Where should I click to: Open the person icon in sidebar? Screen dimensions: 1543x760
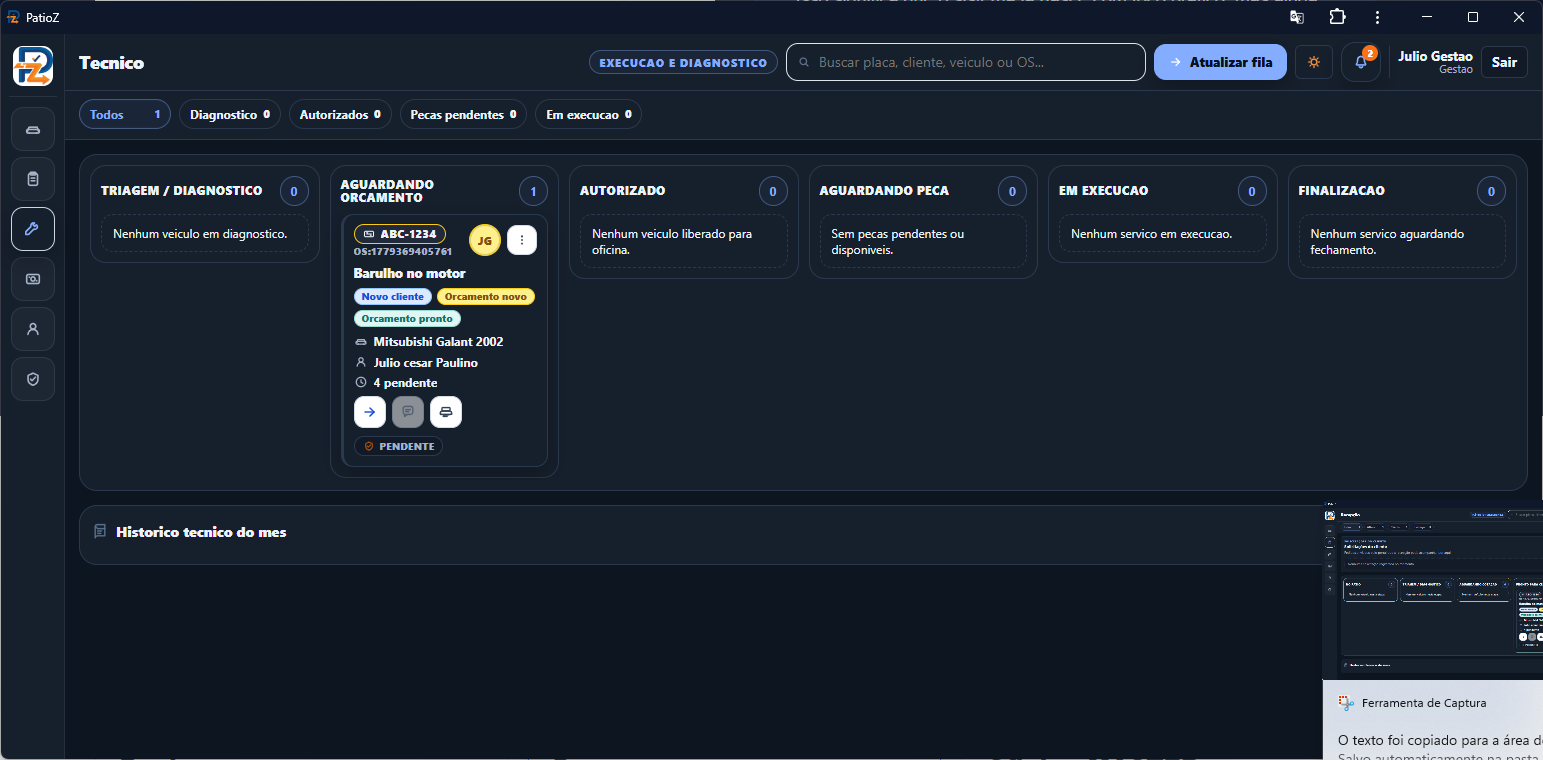pos(33,329)
